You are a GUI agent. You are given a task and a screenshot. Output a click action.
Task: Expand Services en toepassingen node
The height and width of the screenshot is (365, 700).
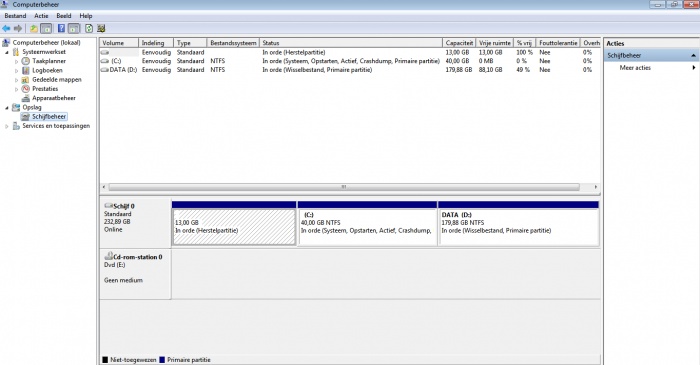click(7, 126)
